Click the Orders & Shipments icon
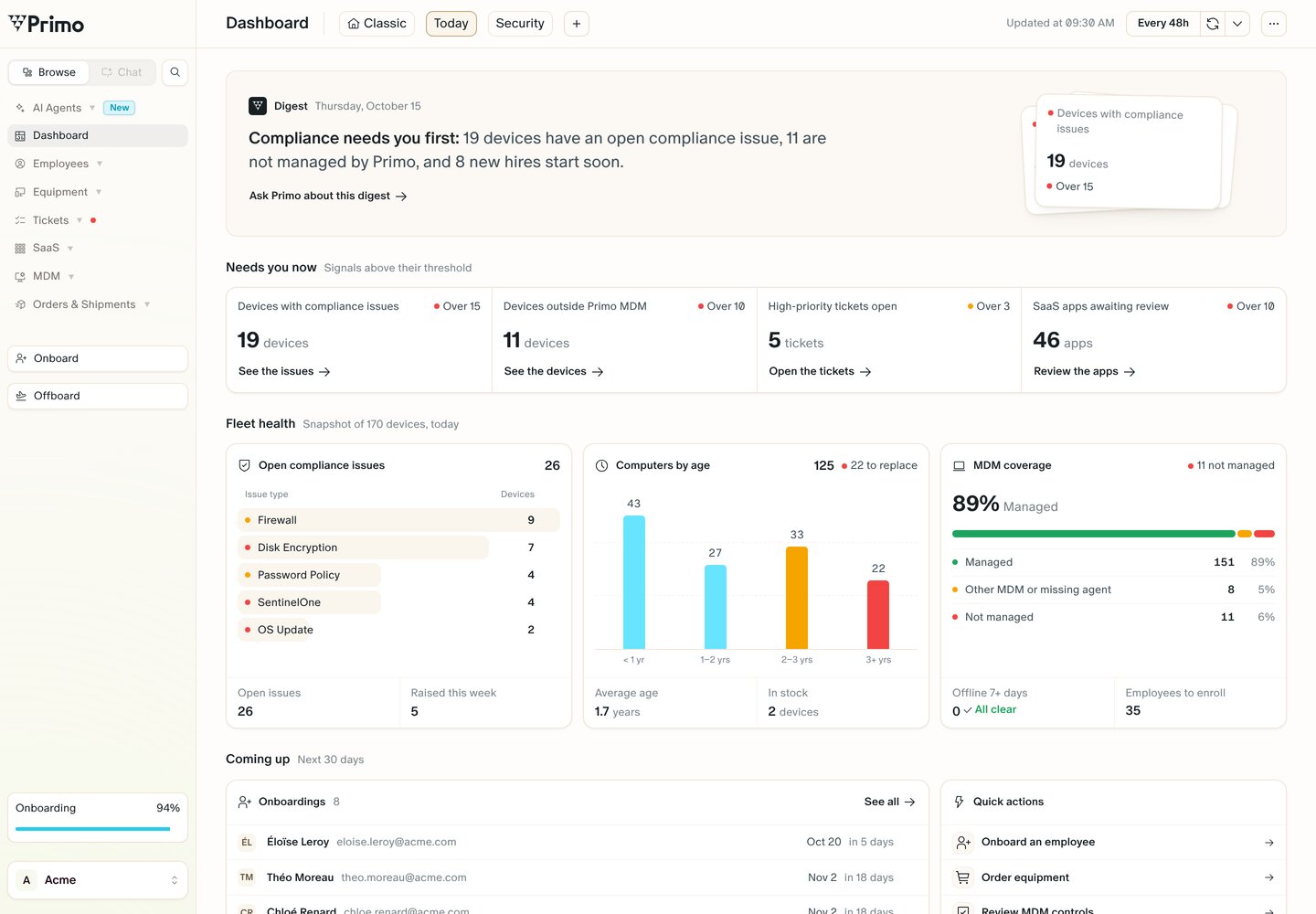Screen dimensions: 1316x914 [x=20, y=304]
